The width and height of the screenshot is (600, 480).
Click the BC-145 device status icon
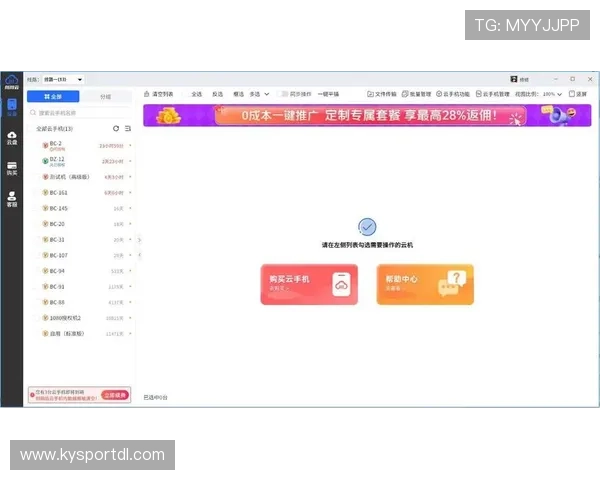[45, 208]
